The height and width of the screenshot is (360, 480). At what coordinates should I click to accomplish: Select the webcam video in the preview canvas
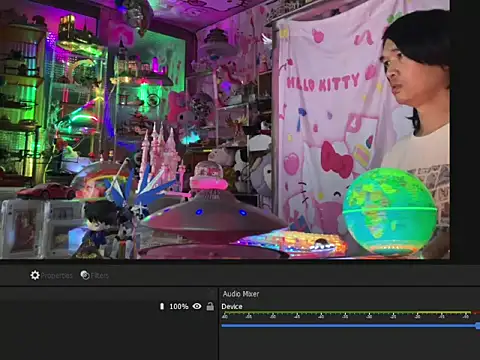225,129
